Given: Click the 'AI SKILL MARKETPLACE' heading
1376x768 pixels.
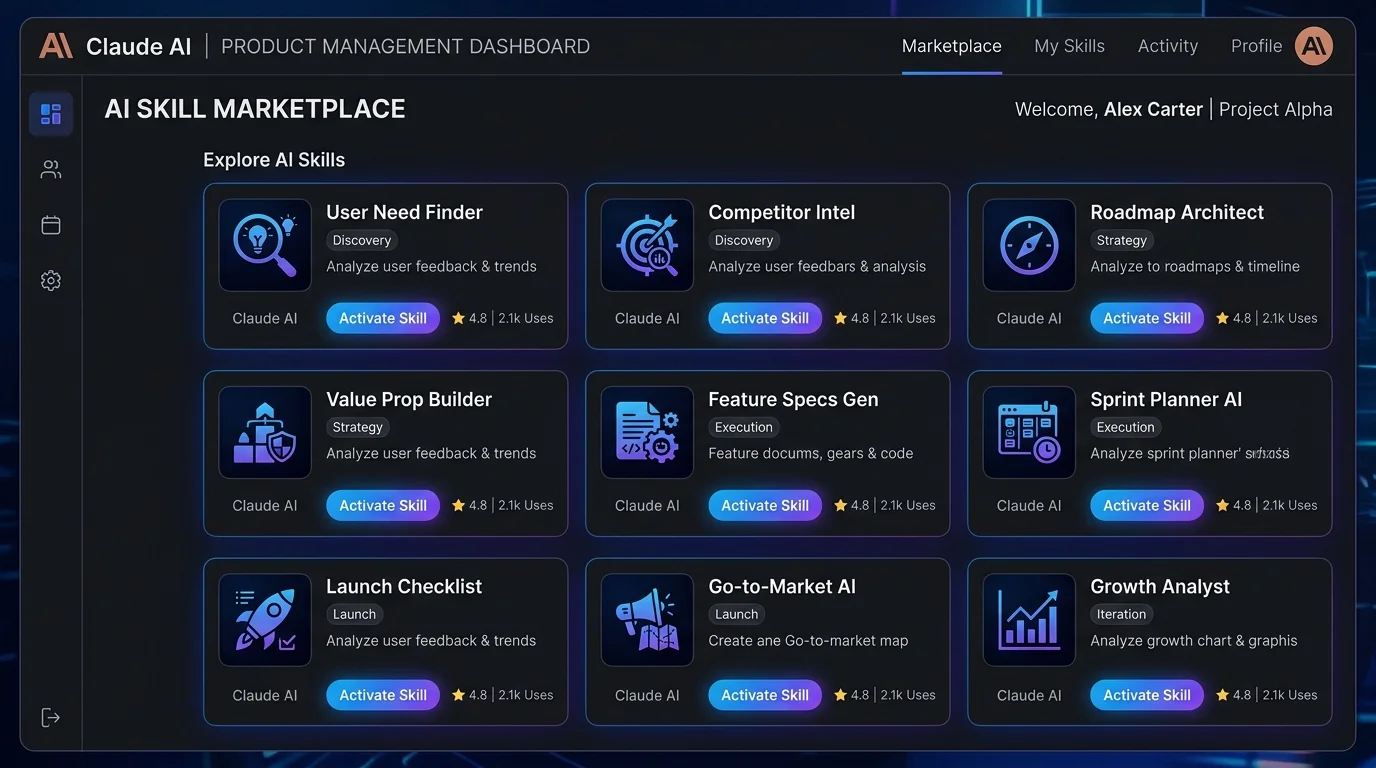Looking at the screenshot, I should pyautogui.click(x=255, y=109).
